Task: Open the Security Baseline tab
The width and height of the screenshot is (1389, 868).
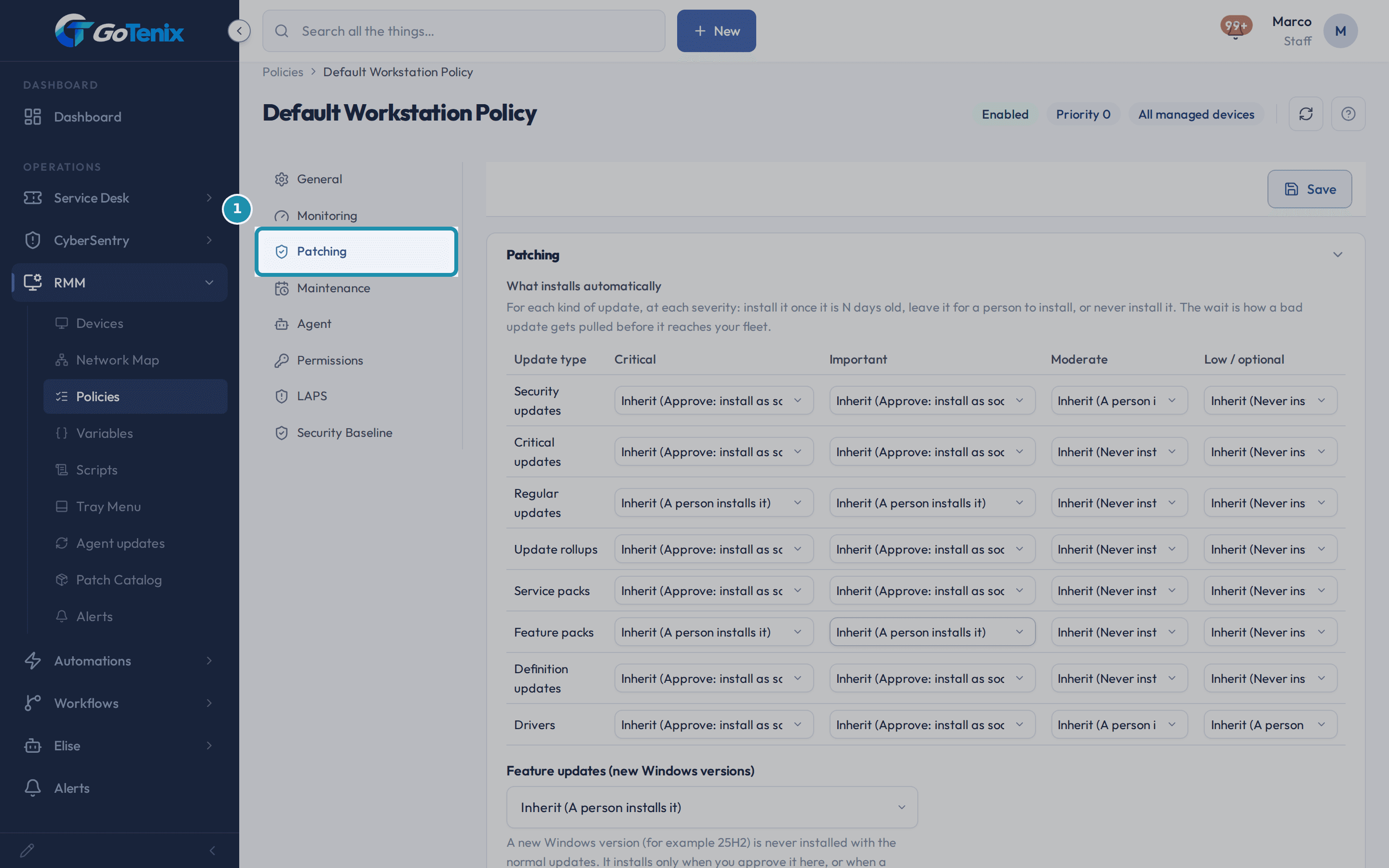Action: pos(356,433)
